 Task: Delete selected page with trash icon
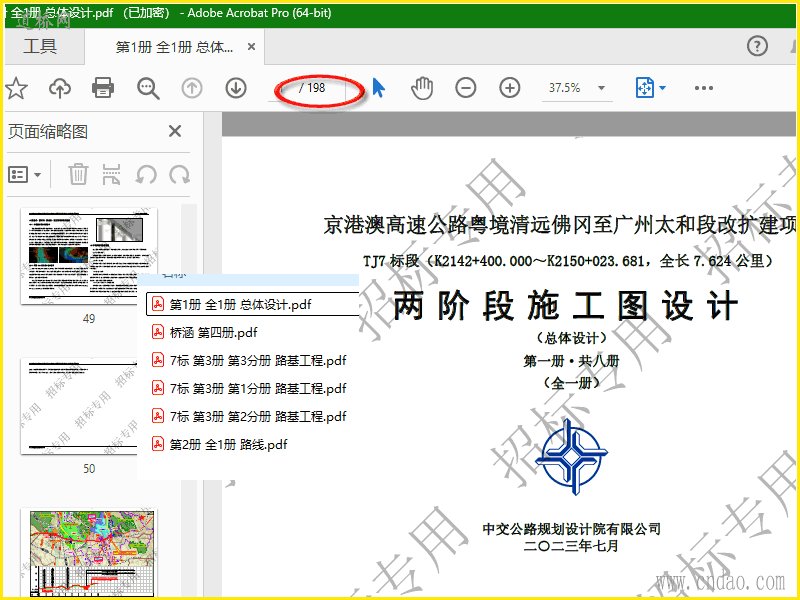pos(78,174)
